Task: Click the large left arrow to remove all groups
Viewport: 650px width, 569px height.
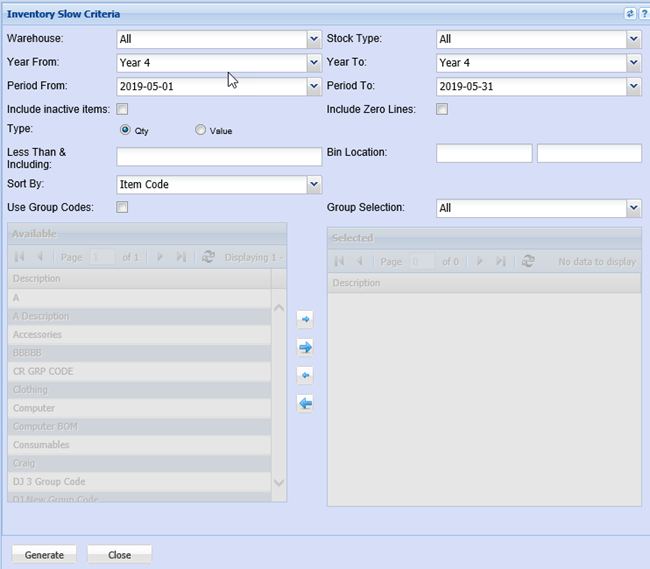Action: [x=305, y=403]
